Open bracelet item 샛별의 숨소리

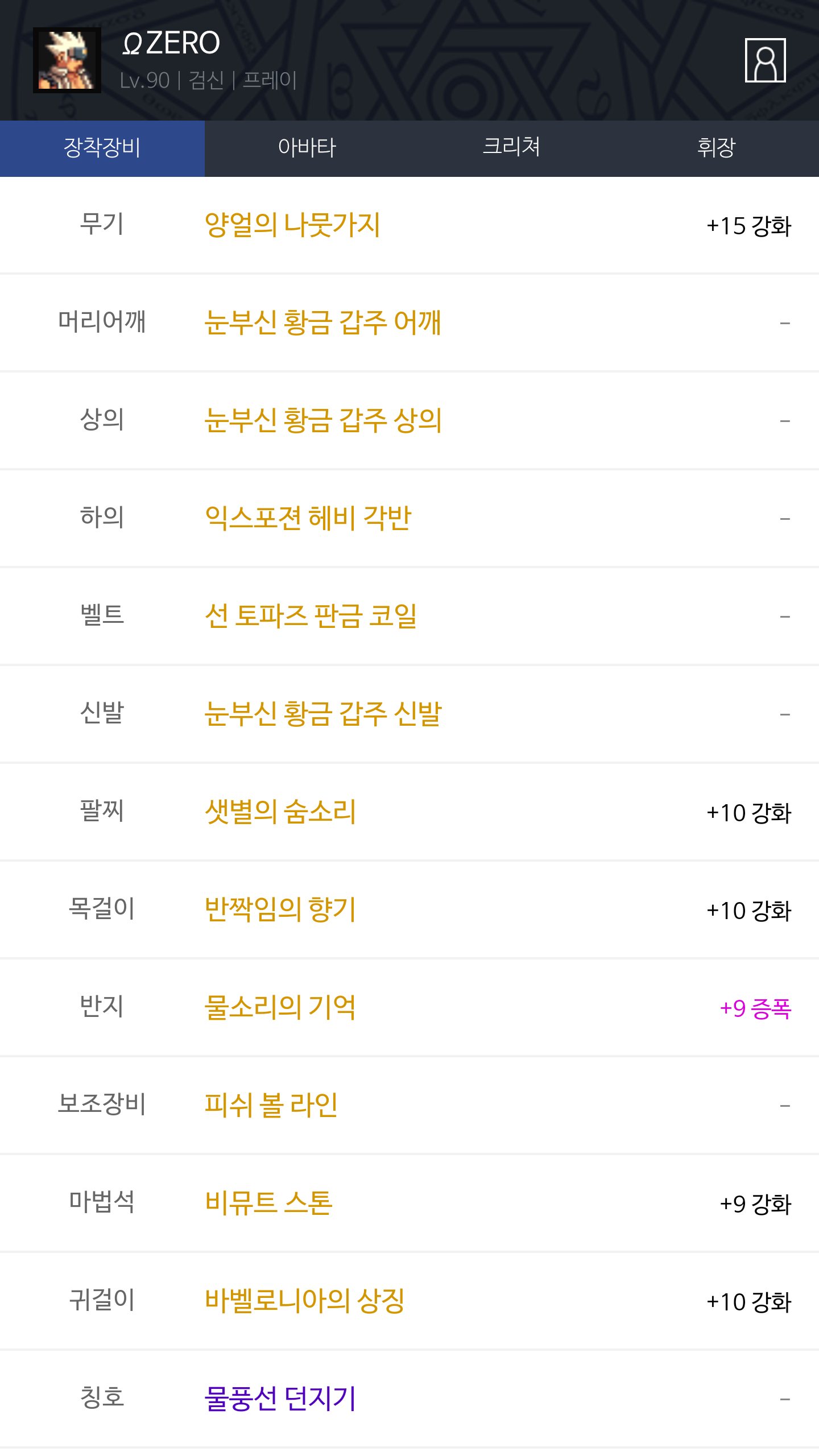[280, 812]
